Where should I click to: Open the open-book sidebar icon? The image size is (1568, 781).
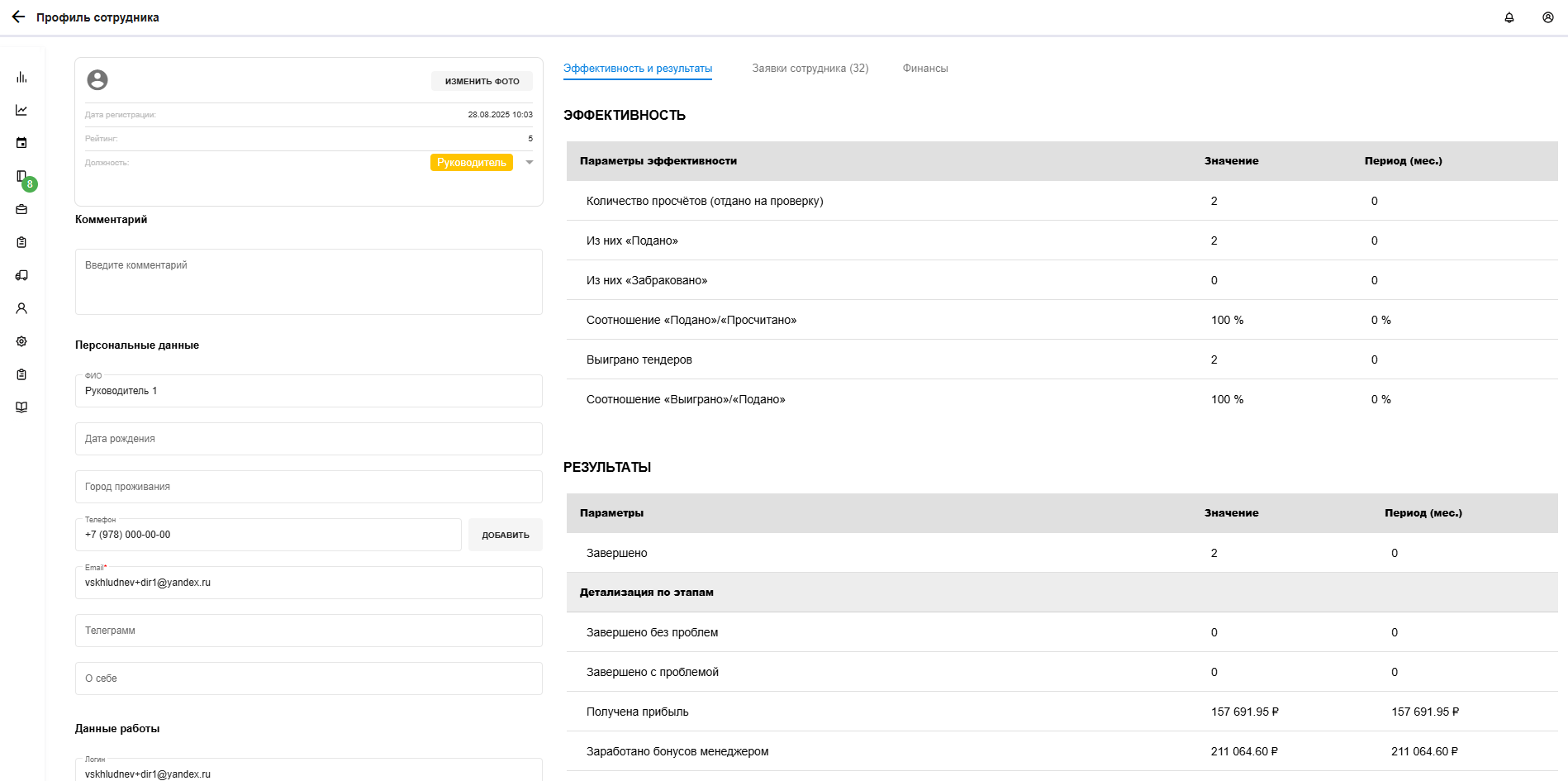pyautogui.click(x=21, y=407)
